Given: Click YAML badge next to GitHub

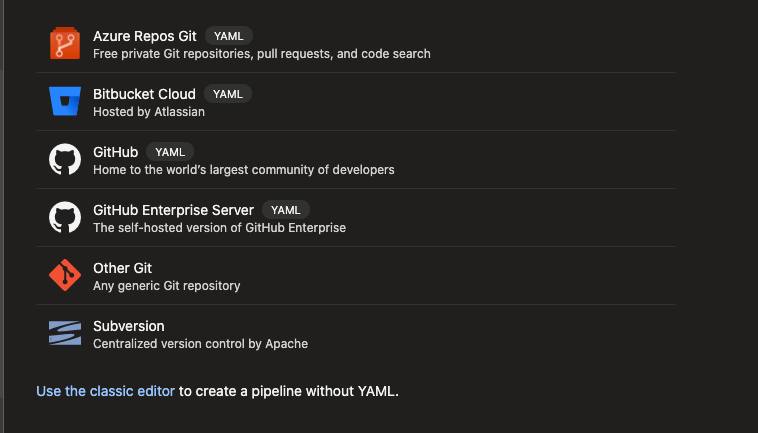Looking at the screenshot, I should point(170,152).
